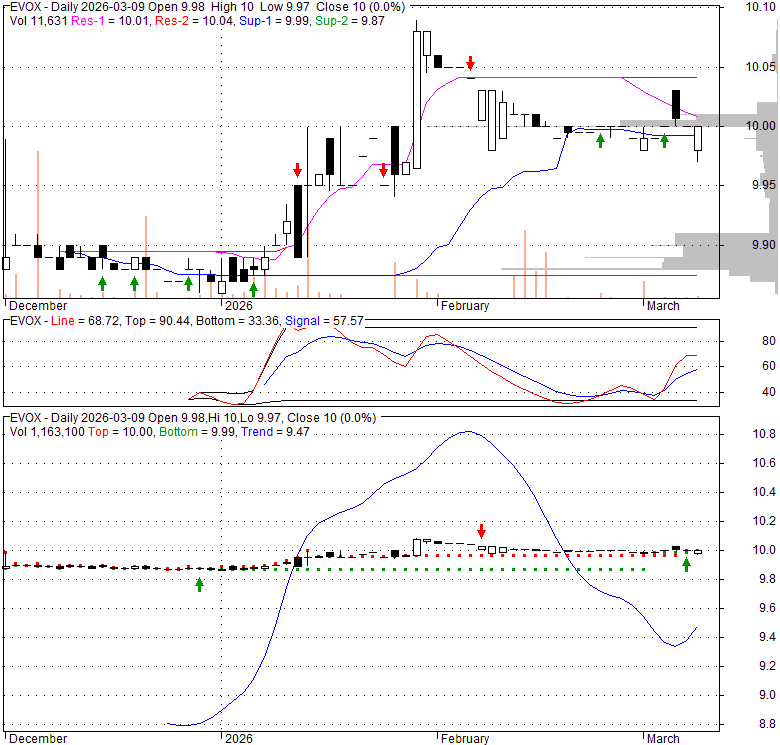Viewport: 780px width, 745px height.
Task: Select the 'Sup-2 = 9.87' legend entry
Action: point(350,21)
